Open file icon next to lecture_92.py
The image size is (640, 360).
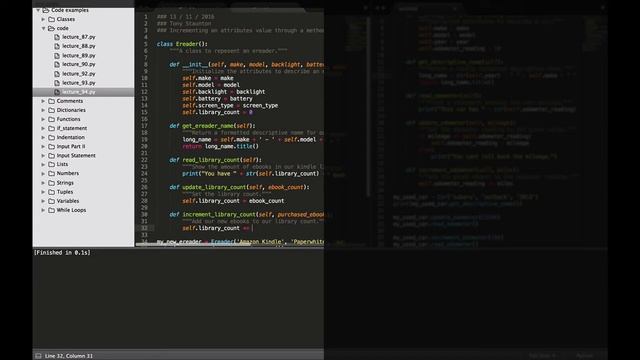(x=57, y=74)
